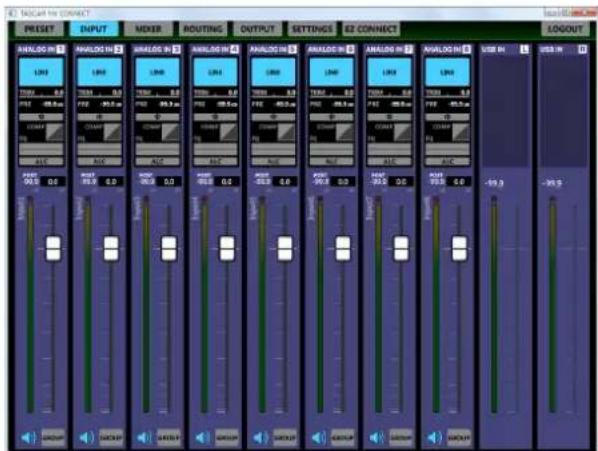Go to the ROUTING tab
Image resolution: width=598 pixels, height=451 pixels.
point(203,29)
